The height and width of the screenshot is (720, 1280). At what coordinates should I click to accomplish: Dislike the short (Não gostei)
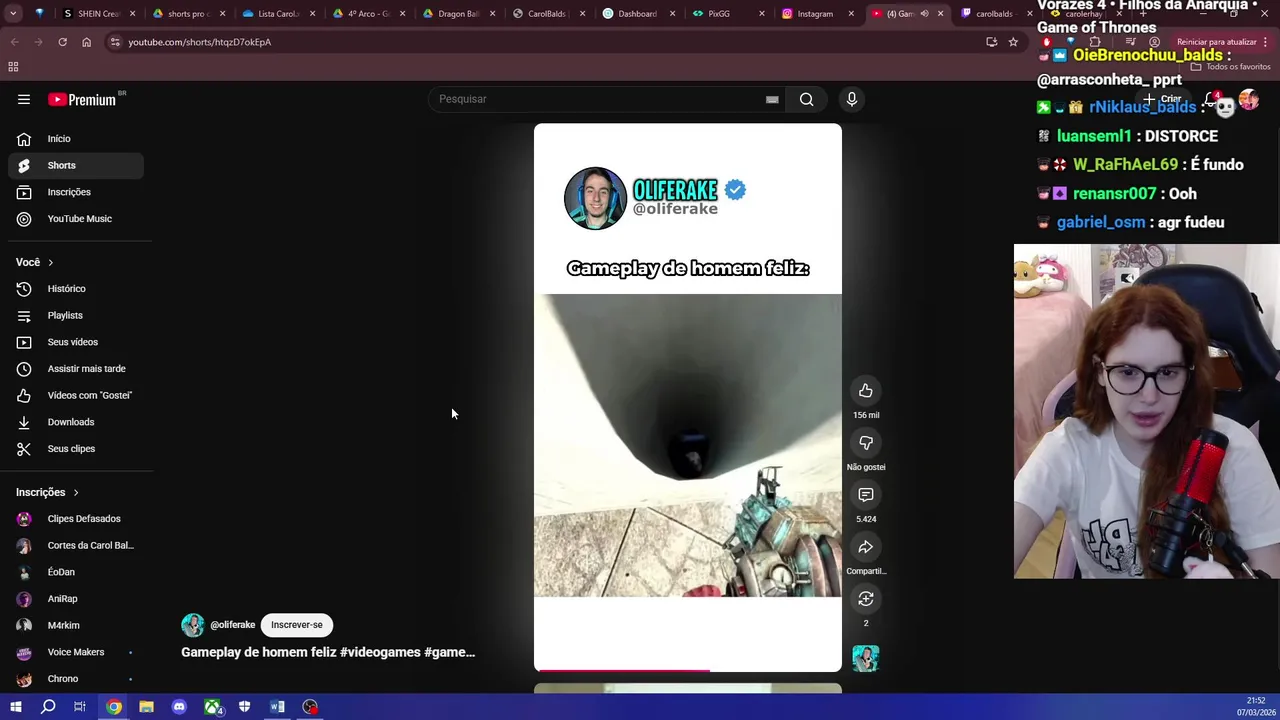866,443
